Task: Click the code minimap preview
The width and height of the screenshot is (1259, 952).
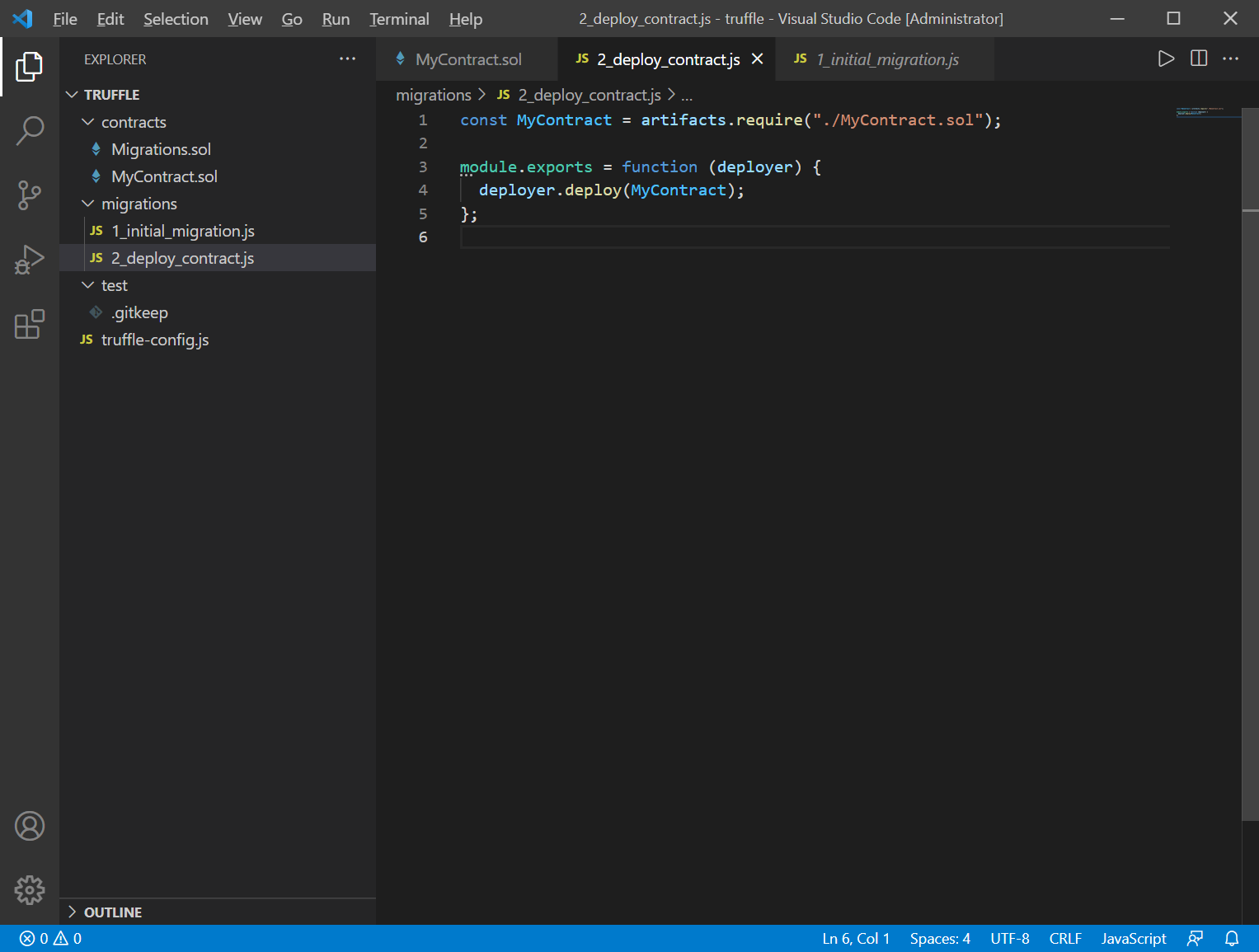Action: coord(1208,112)
